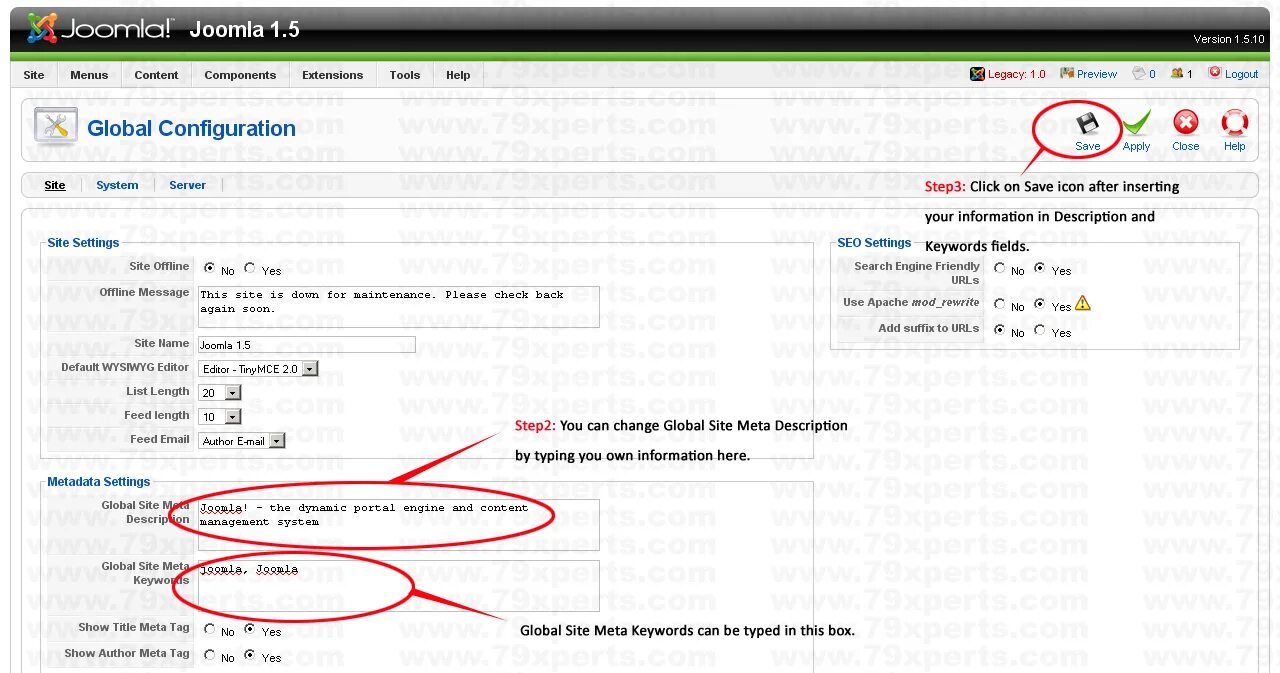Viewport: 1280px width, 673px height.
Task: Click the logged-in users icon showing 1
Action: point(1177,73)
